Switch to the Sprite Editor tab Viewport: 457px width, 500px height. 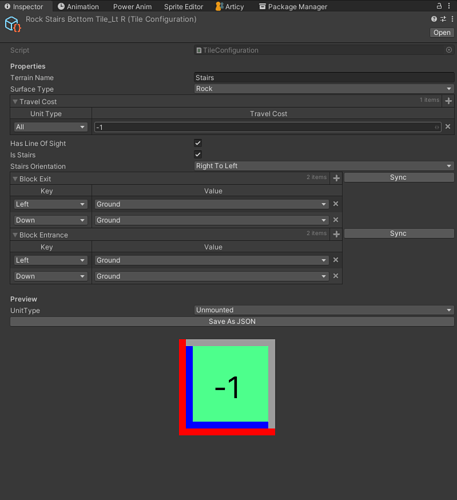(x=183, y=7)
